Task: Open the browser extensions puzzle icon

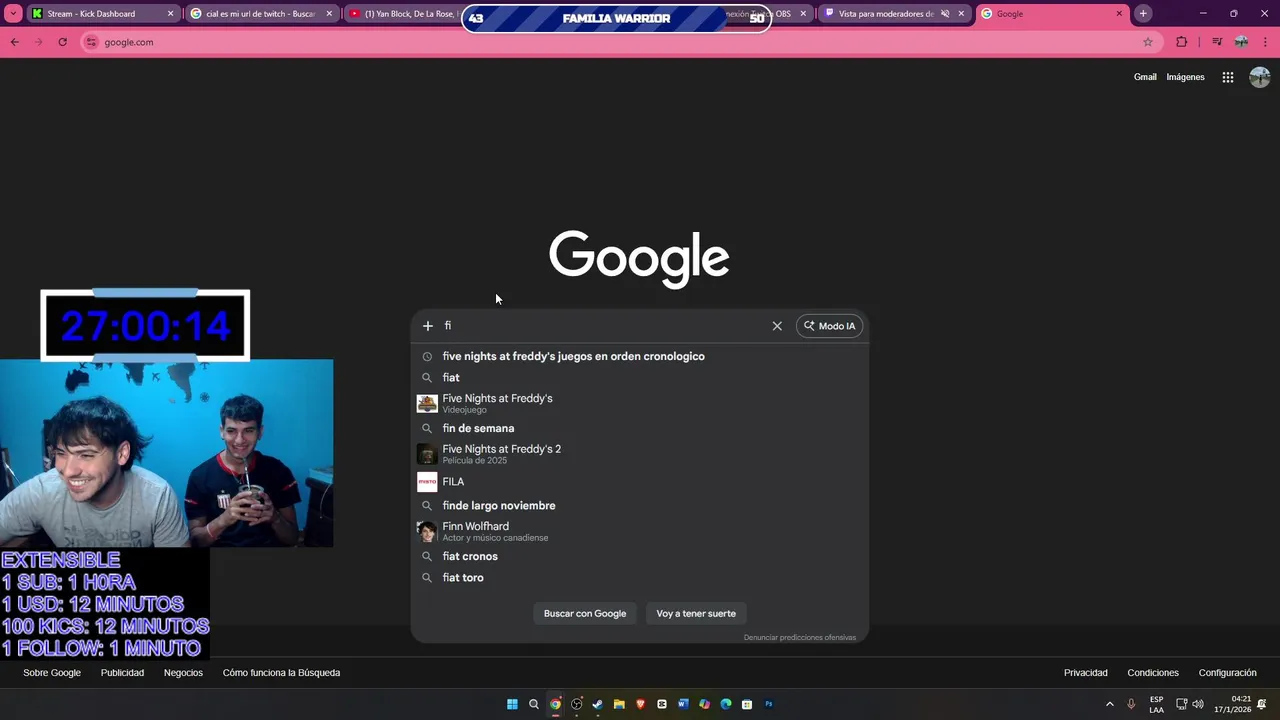Action: coord(1182,42)
